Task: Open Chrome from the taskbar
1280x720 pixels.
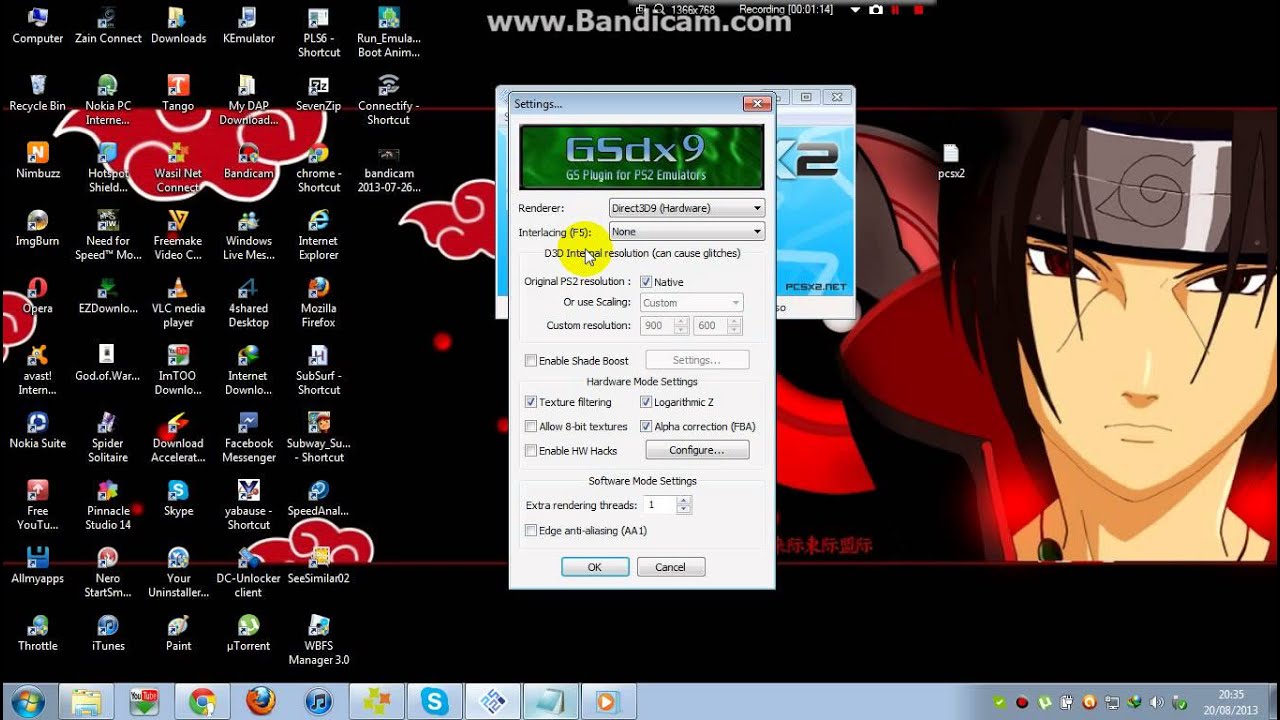Action: pos(202,702)
